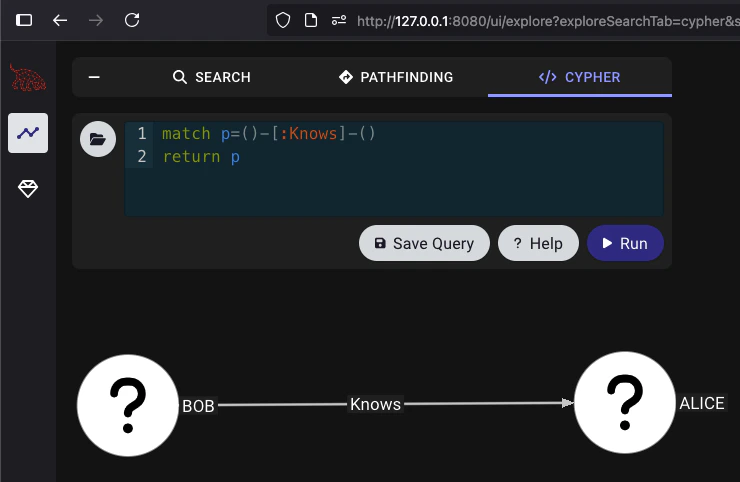Click the BloodHound logo icon
Screen dimensions: 740x482
(28, 77)
